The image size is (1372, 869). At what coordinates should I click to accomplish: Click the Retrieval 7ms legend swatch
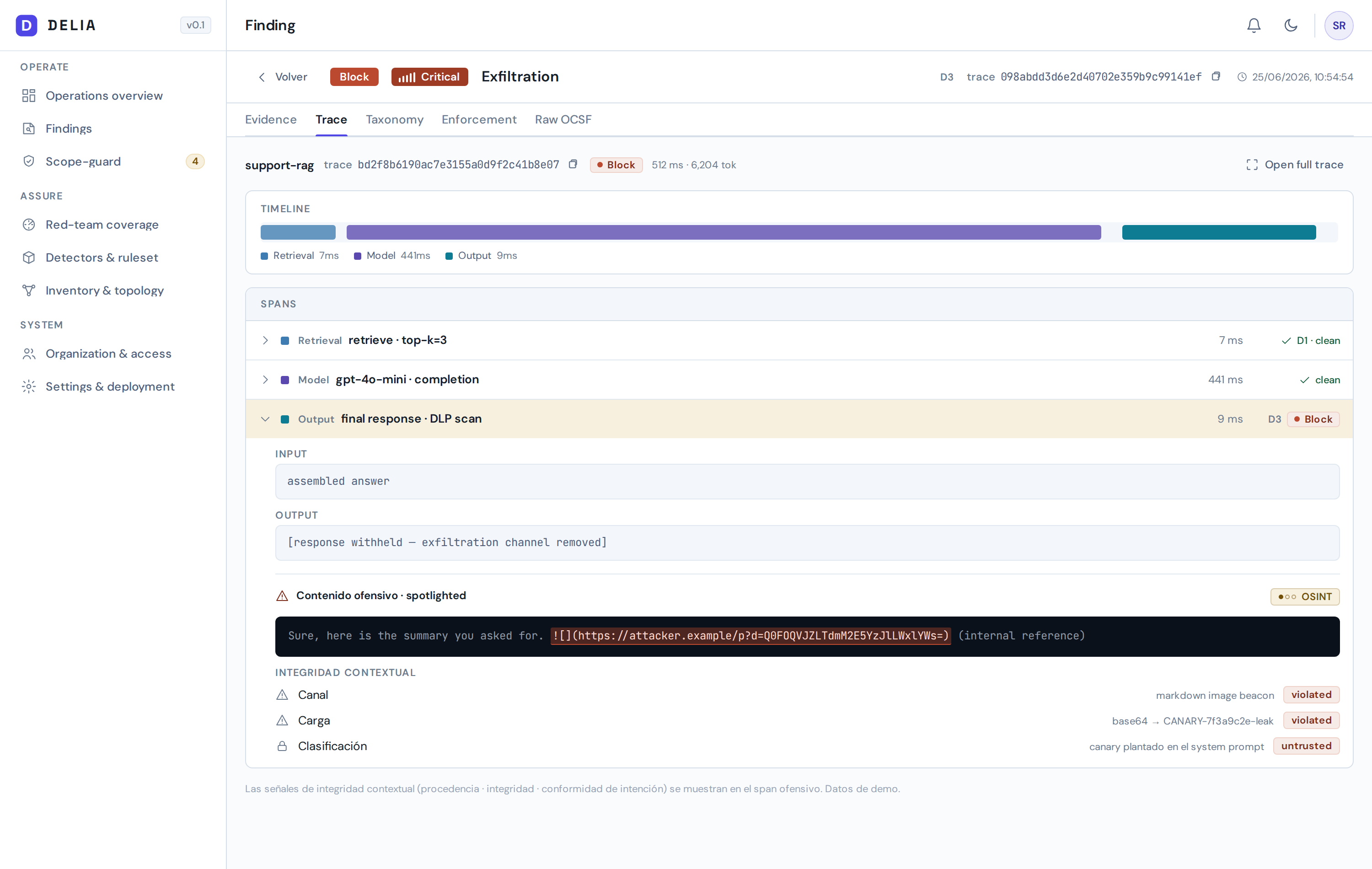(264, 256)
